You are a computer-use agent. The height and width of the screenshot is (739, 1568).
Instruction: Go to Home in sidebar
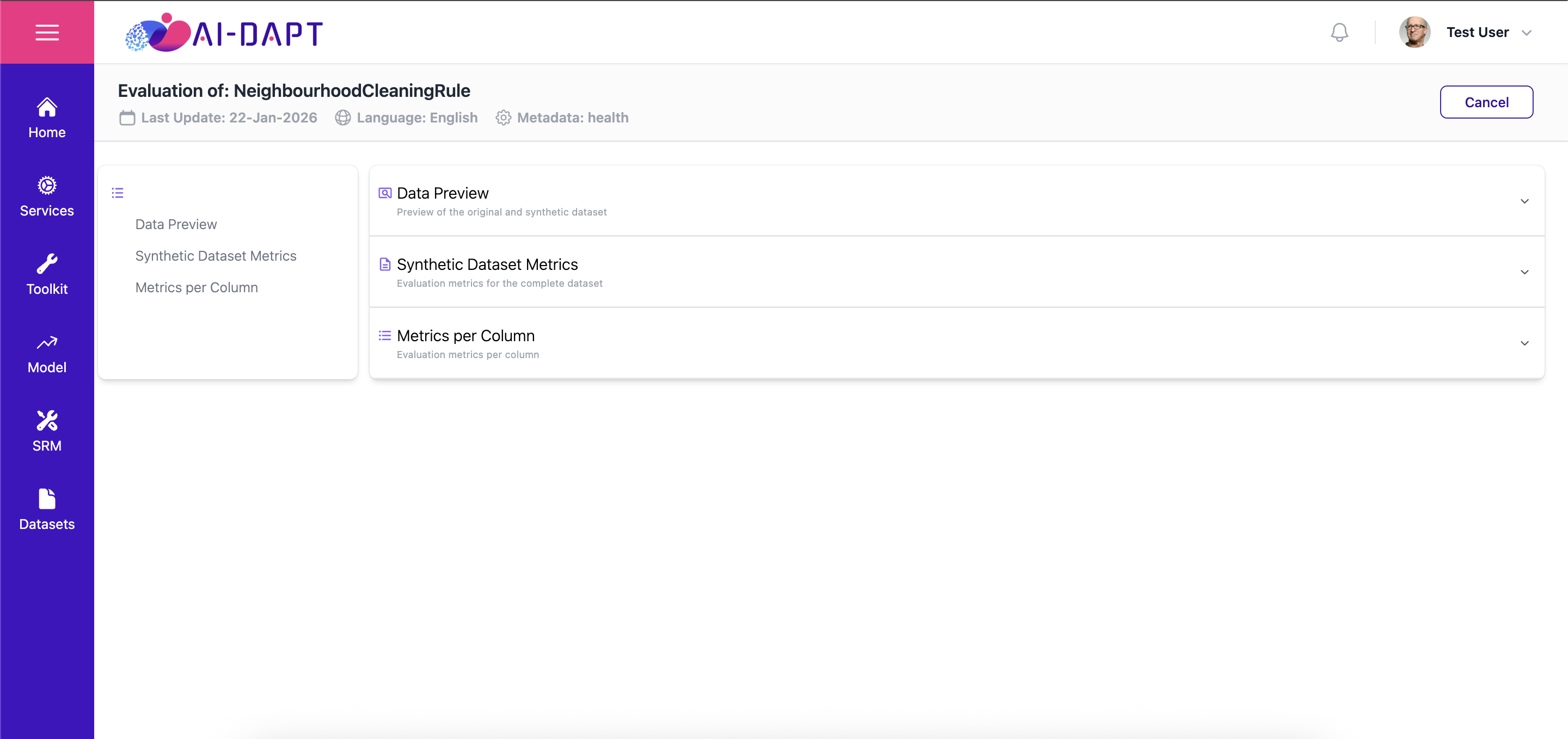tap(47, 118)
